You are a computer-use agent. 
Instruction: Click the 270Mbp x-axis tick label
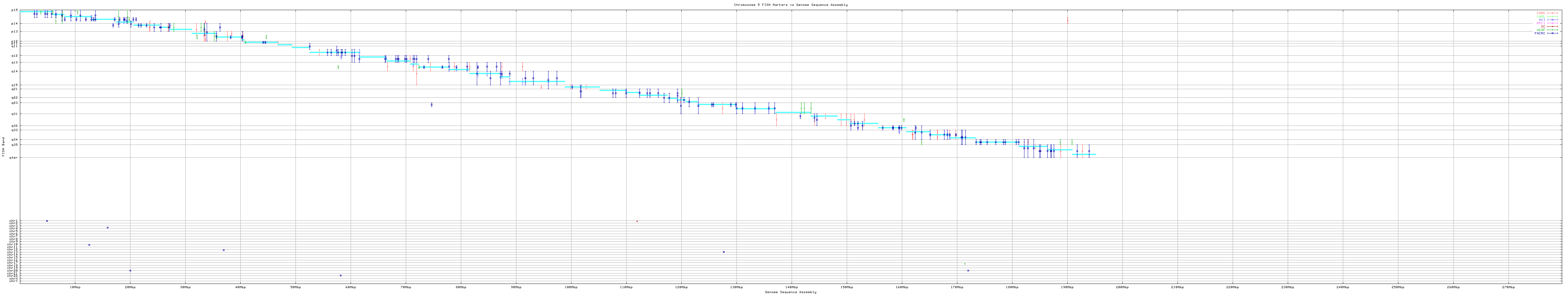click(x=1508, y=287)
